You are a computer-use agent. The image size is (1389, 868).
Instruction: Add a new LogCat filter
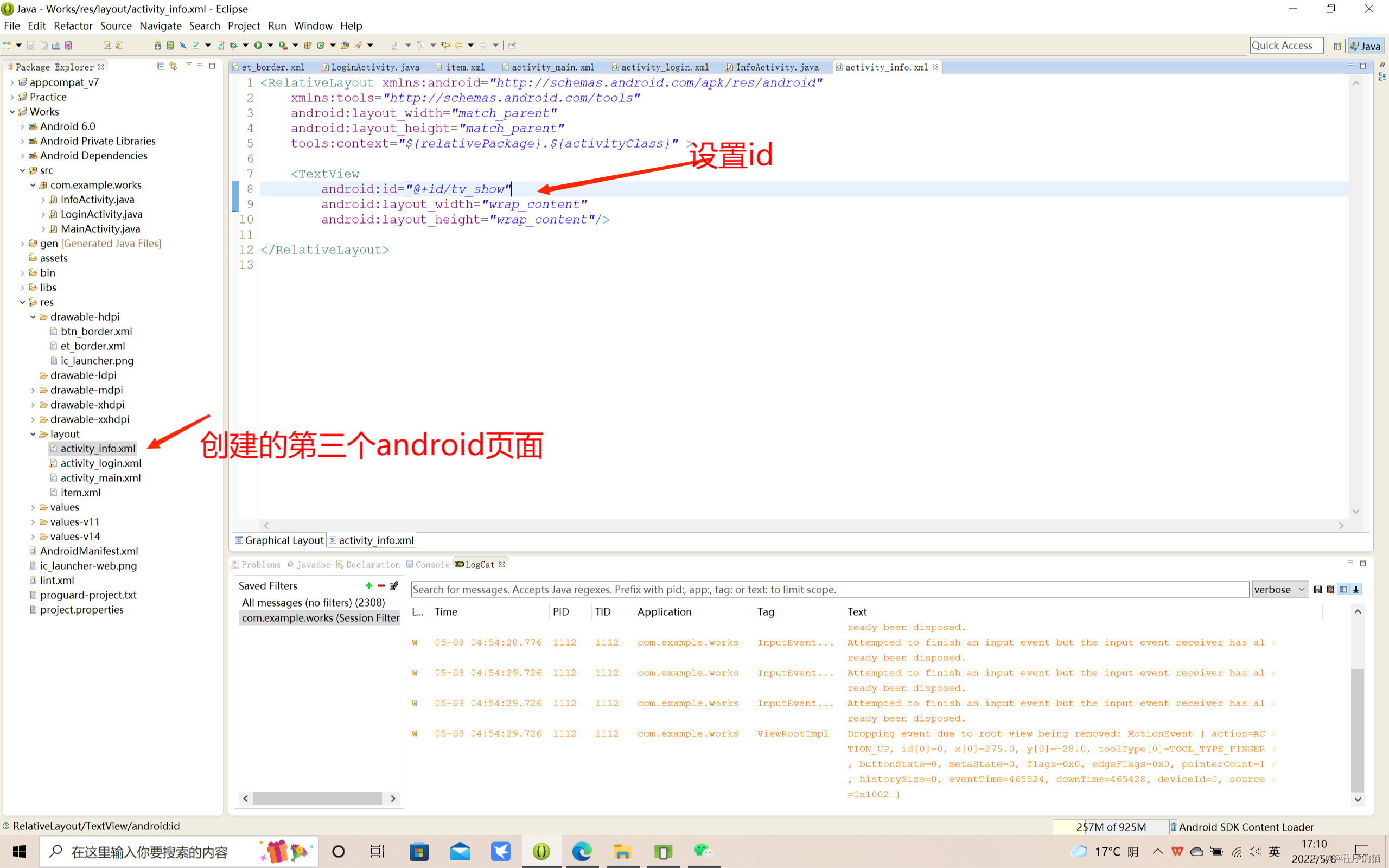pos(368,585)
